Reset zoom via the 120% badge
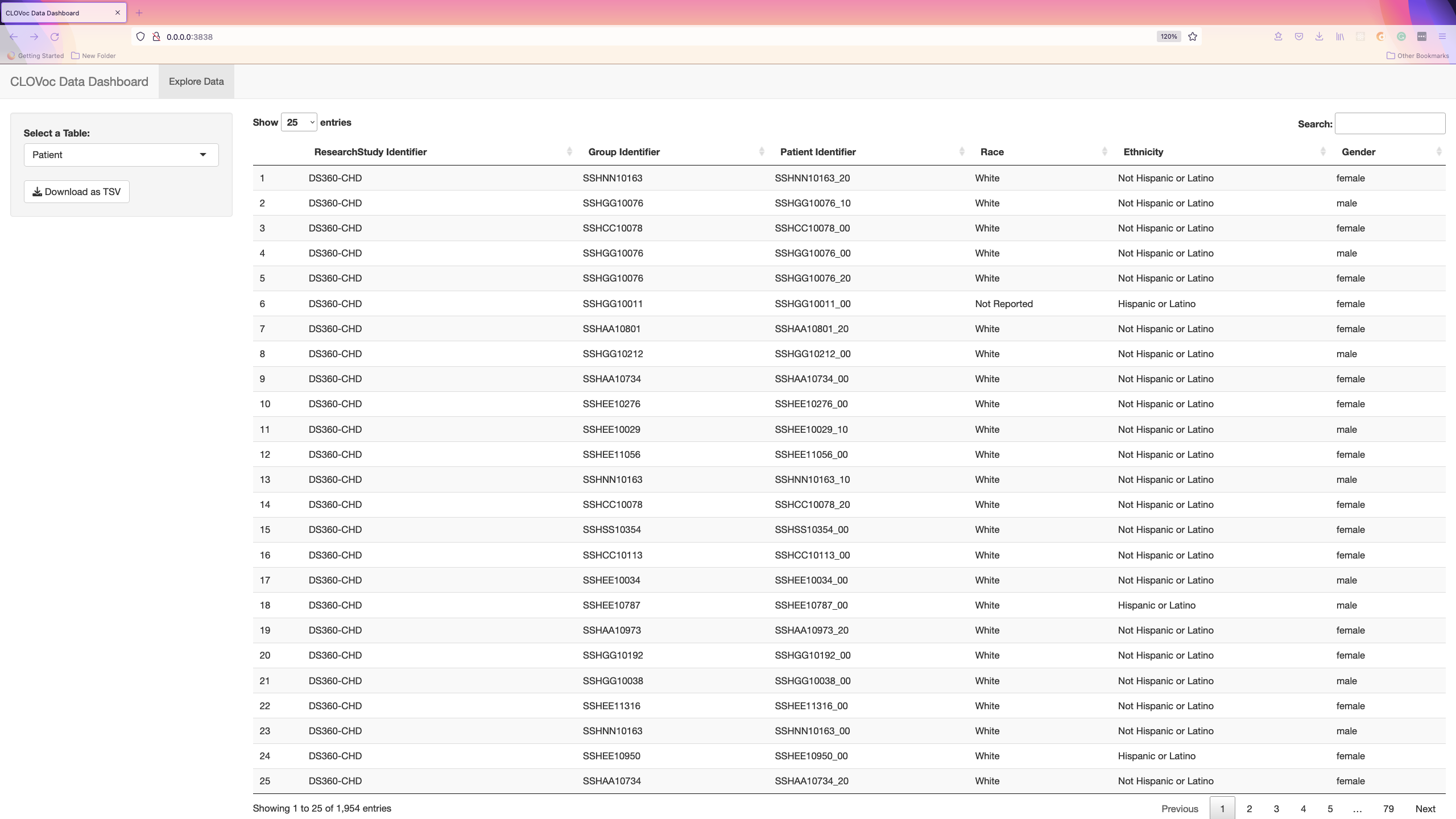The image size is (1456, 819). coord(1168,36)
